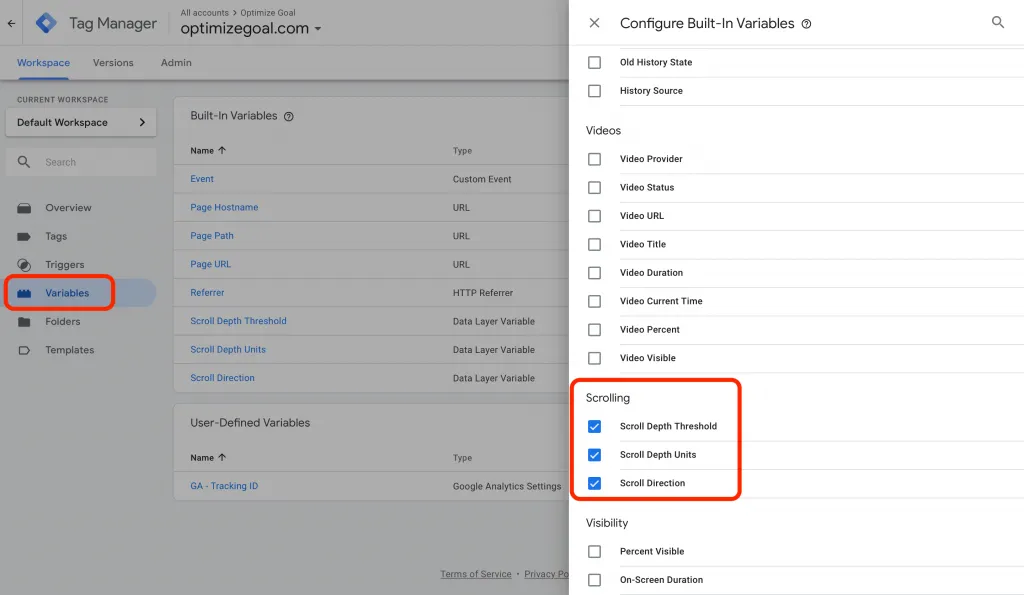Enable the Percent Visible checkbox

tap(594, 551)
